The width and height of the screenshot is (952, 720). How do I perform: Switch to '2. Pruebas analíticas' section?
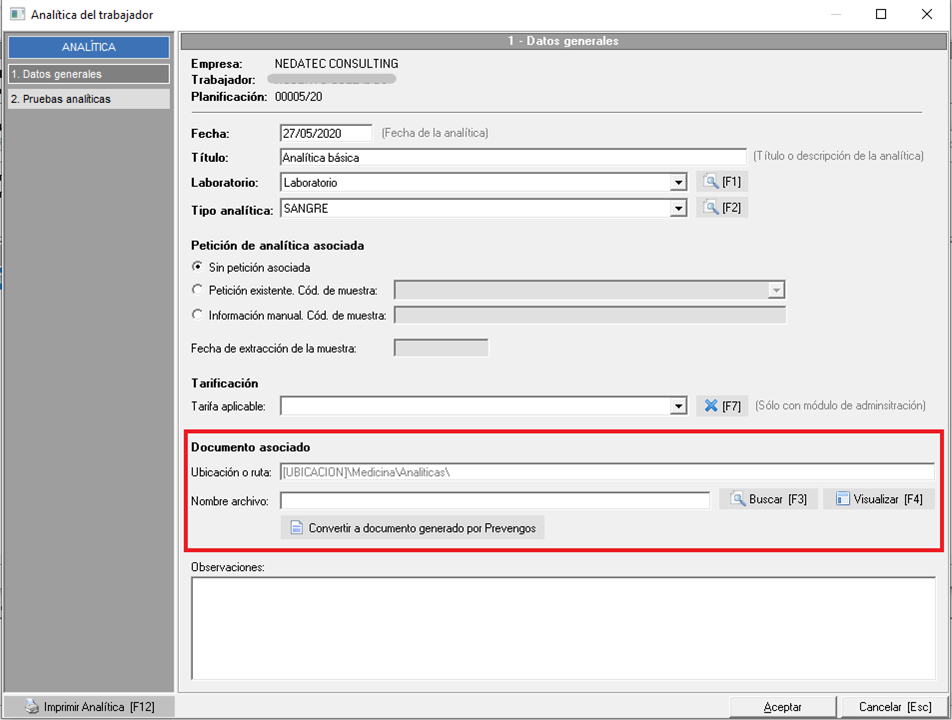pyautogui.click(x=88, y=99)
